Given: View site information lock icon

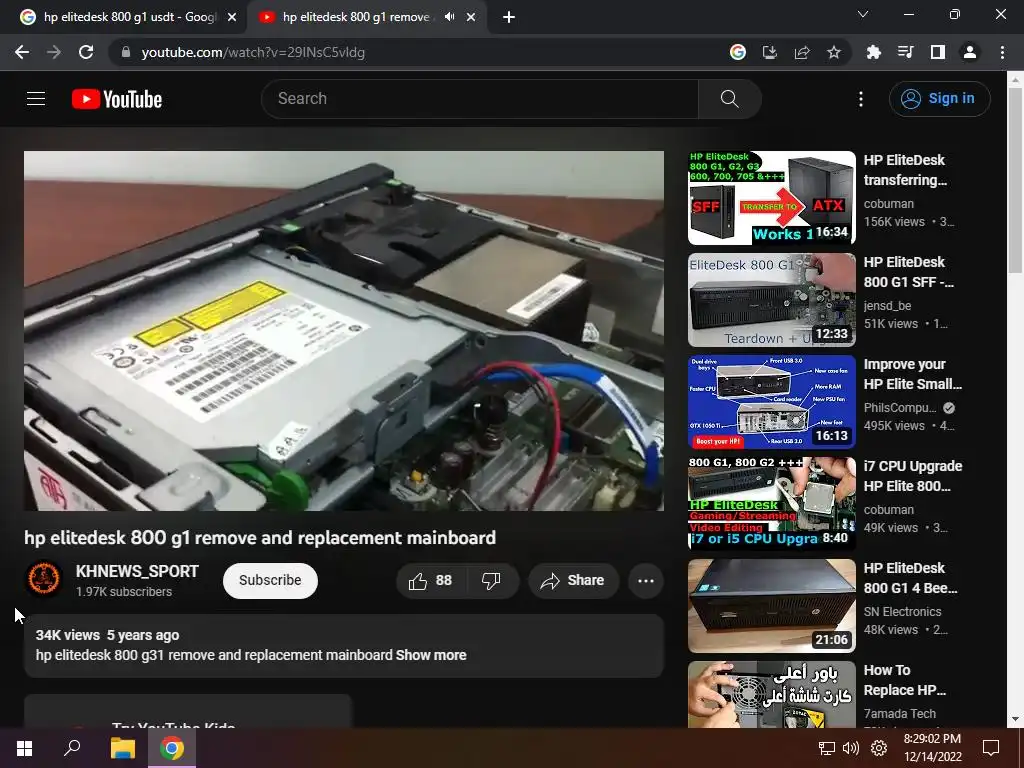Looking at the screenshot, I should (126, 52).
